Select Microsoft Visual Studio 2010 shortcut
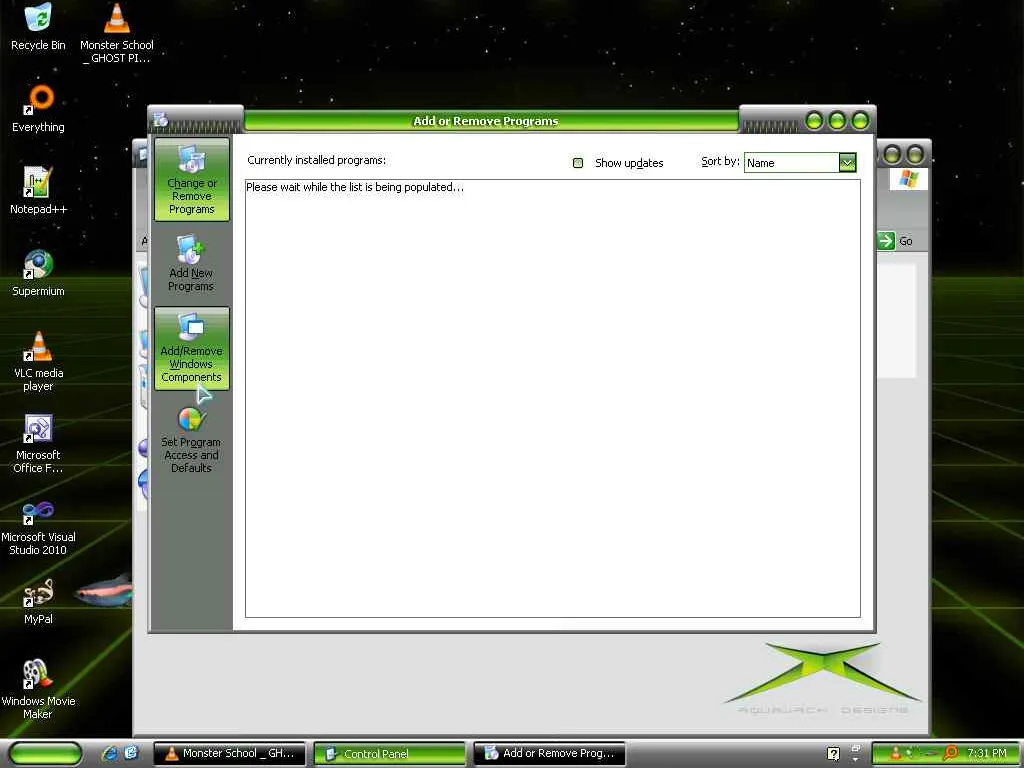This screenshot has height=768, width=1024. pyautogui.click(x=38, y=526)
